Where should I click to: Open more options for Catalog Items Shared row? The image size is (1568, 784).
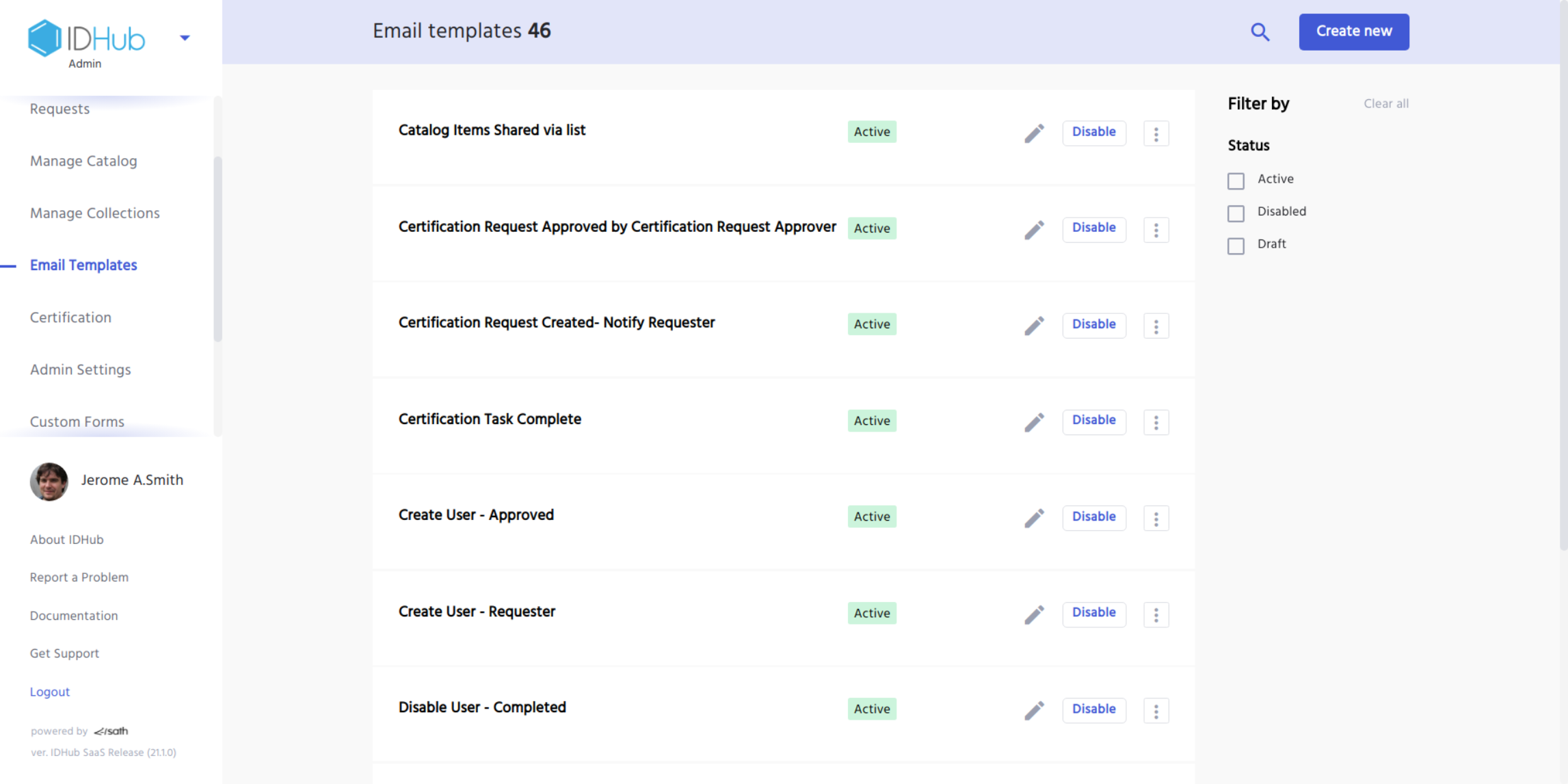[x=1156, y=133]
